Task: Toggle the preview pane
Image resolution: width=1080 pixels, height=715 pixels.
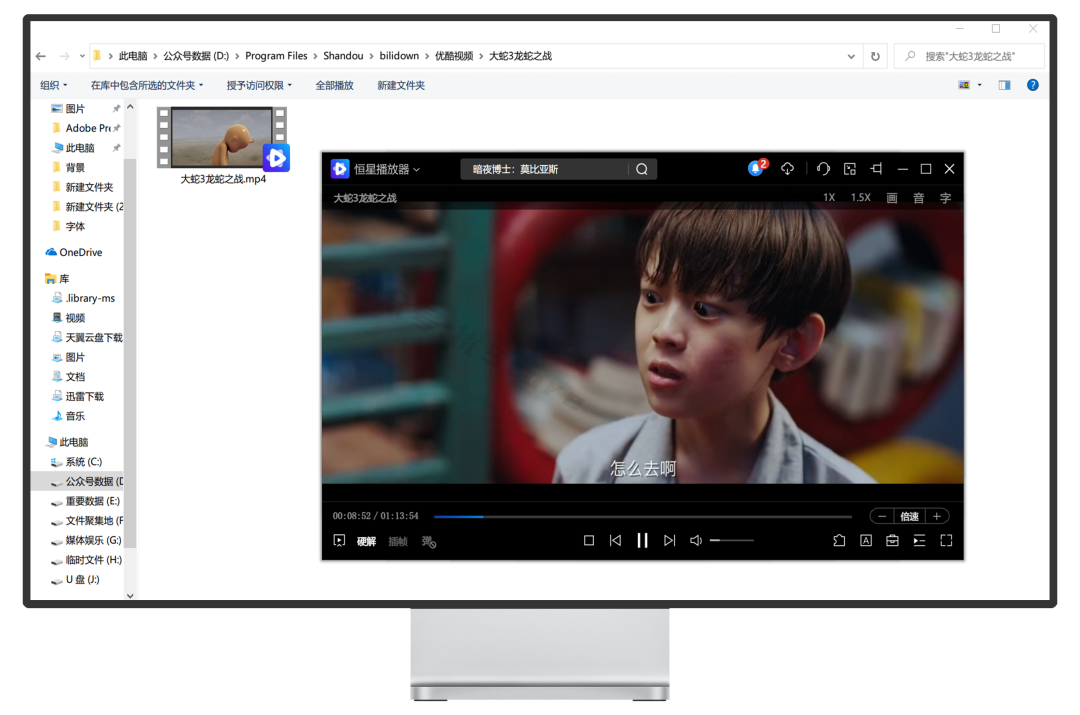Action: (x=1004, y=85)
